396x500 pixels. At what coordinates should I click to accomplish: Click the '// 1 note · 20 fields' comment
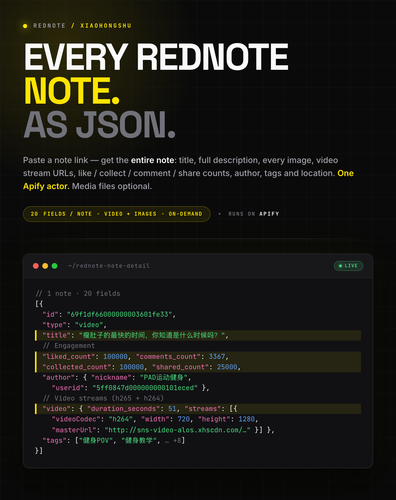(x=78, y=293)
